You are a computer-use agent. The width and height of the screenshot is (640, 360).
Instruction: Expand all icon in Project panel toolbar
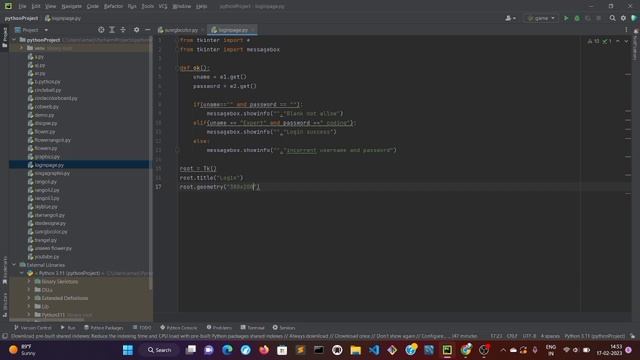(112, 30)
